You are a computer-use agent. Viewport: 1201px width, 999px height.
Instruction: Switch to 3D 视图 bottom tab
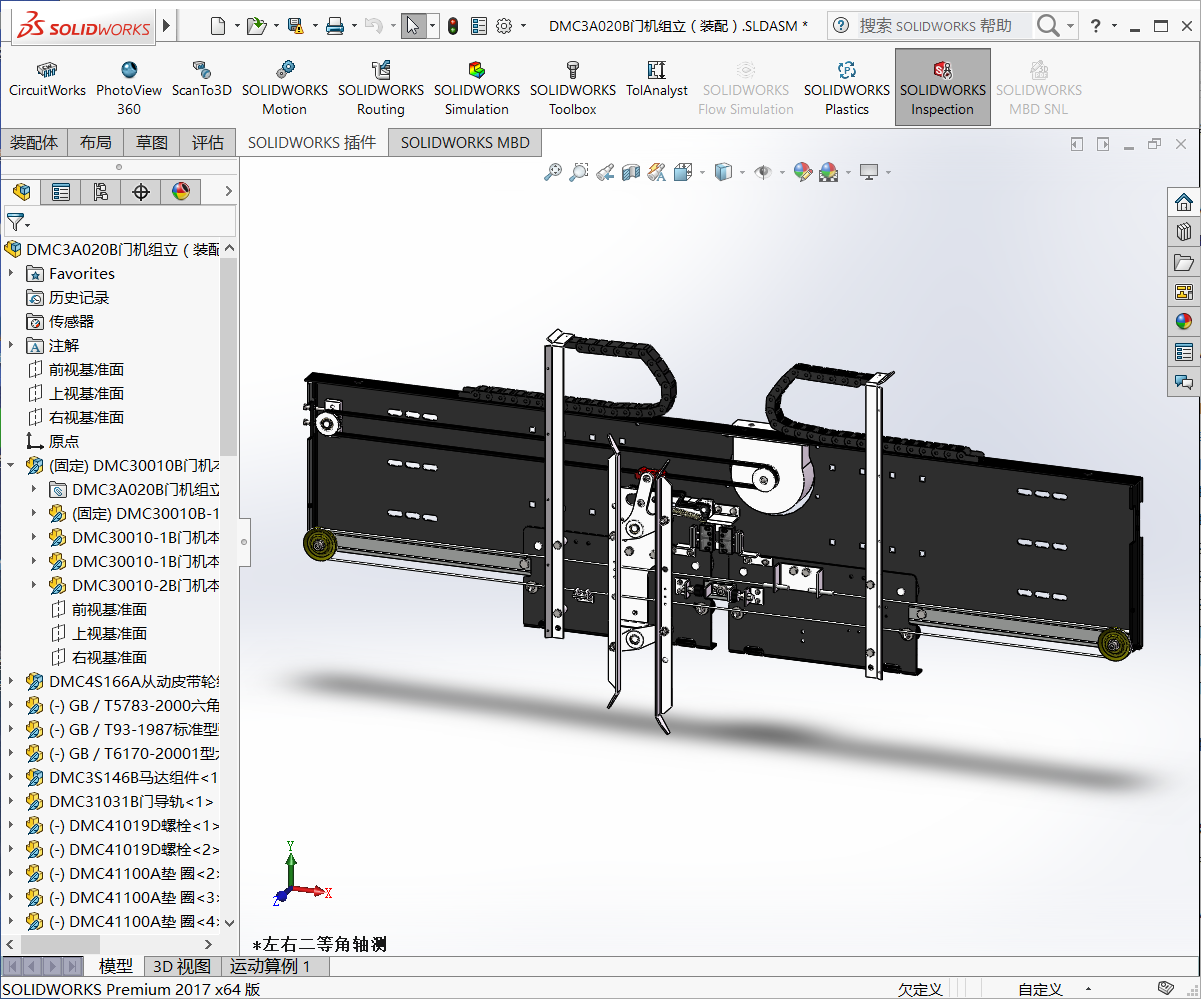(x=181, y=966)
